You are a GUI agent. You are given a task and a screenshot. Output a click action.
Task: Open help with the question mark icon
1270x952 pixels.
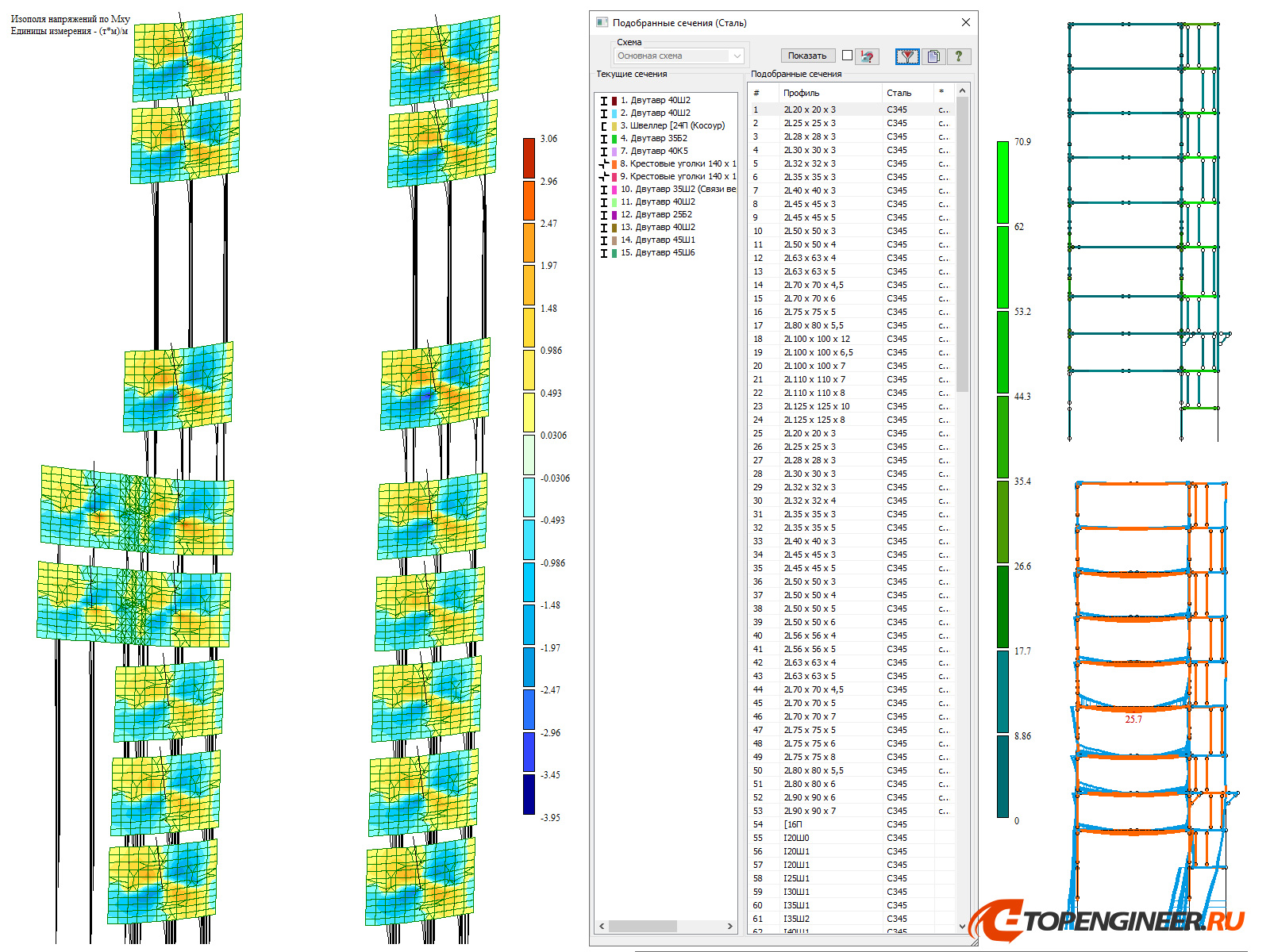pos(959,56)
